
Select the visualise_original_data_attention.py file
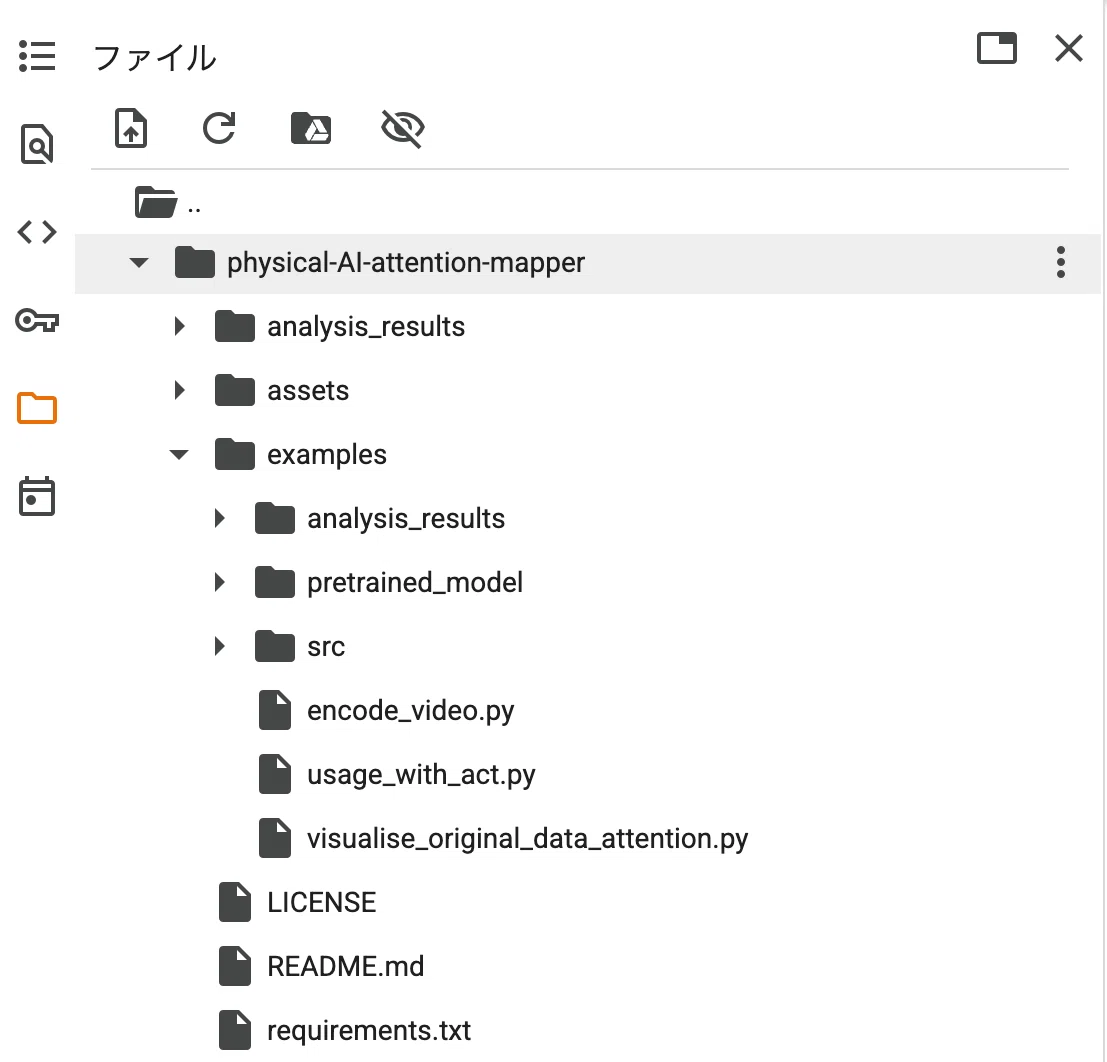point(527,839)
